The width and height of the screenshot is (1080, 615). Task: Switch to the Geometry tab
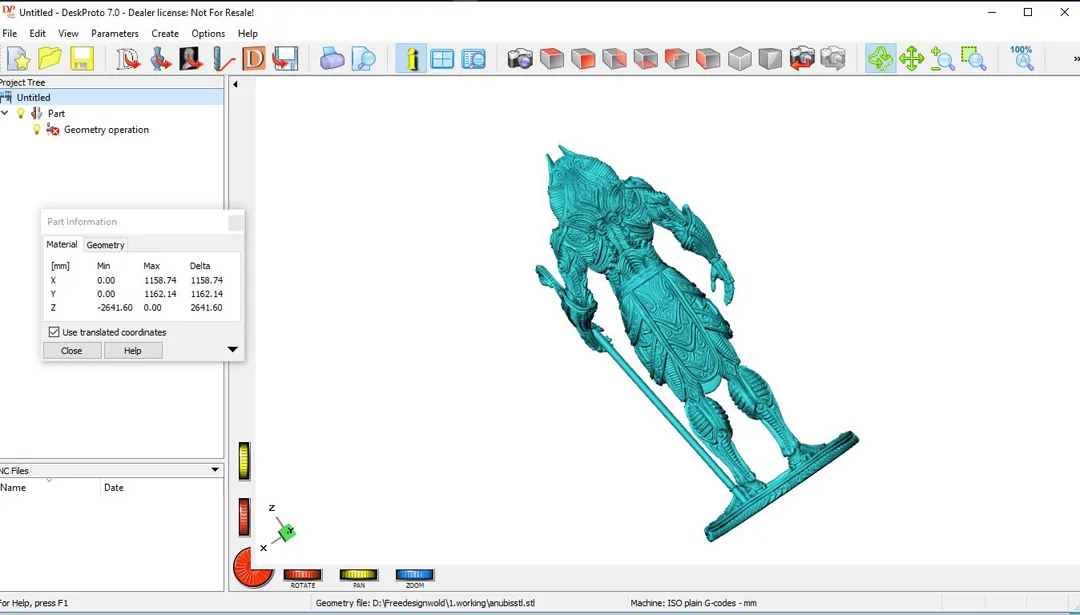[x=105, y=244]
